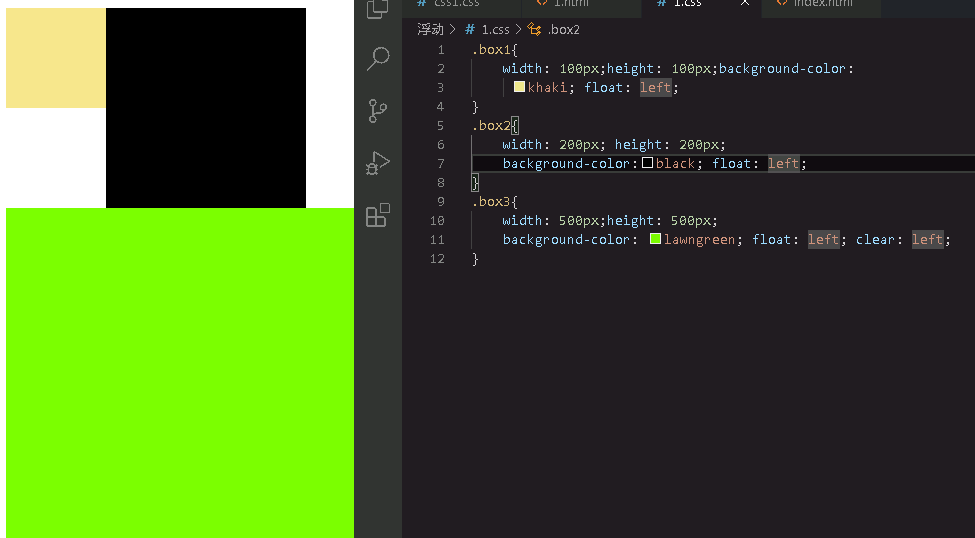Image resolution: width=975 pixels, height=538 pixels.
Task: Click the 'lawngreen' color value text
Action: coord(700,239)
